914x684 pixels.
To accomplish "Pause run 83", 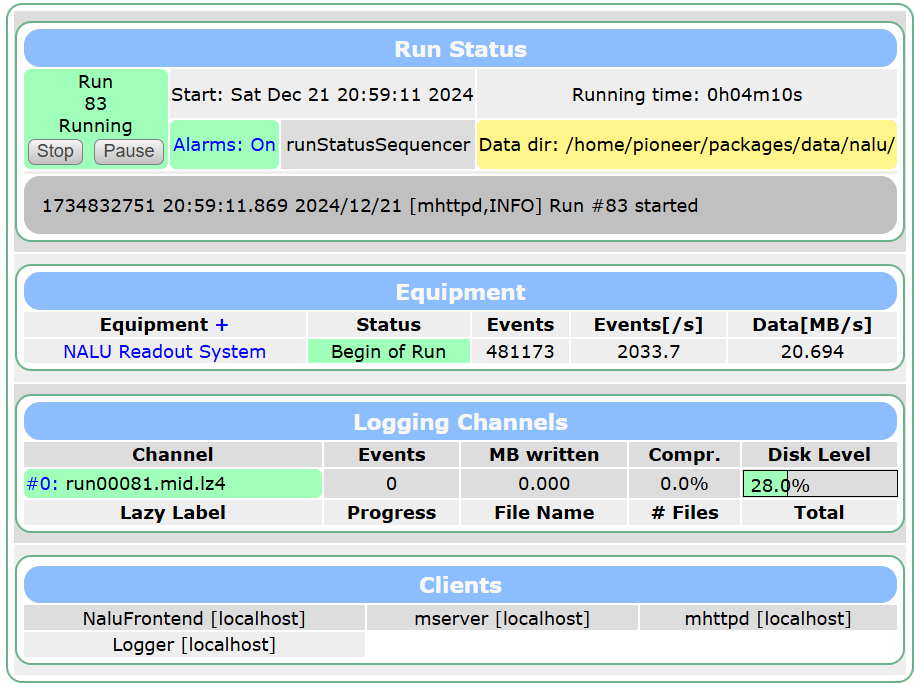I will tap(129, 152).
